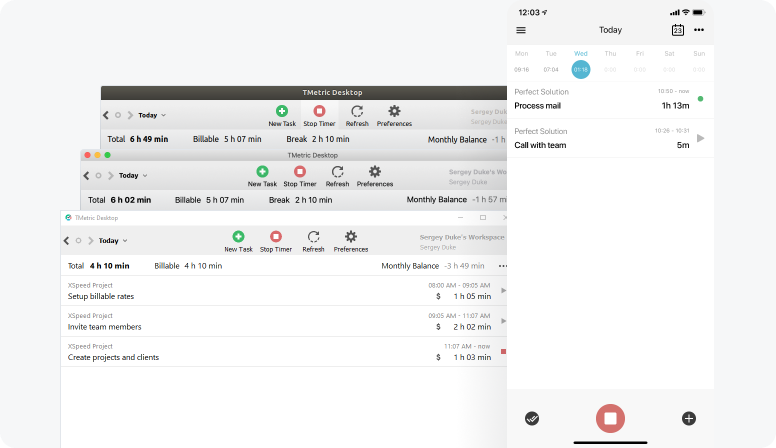
Task: Click New Task in the macOS TMetric window
Action: (x=262, y=176)
